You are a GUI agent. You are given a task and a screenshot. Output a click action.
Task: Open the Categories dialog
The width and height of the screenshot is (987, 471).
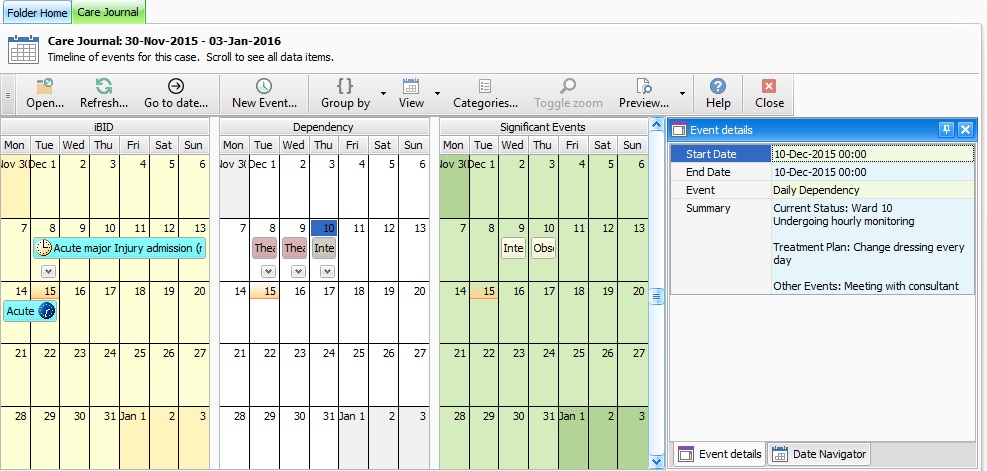point(485,94)
